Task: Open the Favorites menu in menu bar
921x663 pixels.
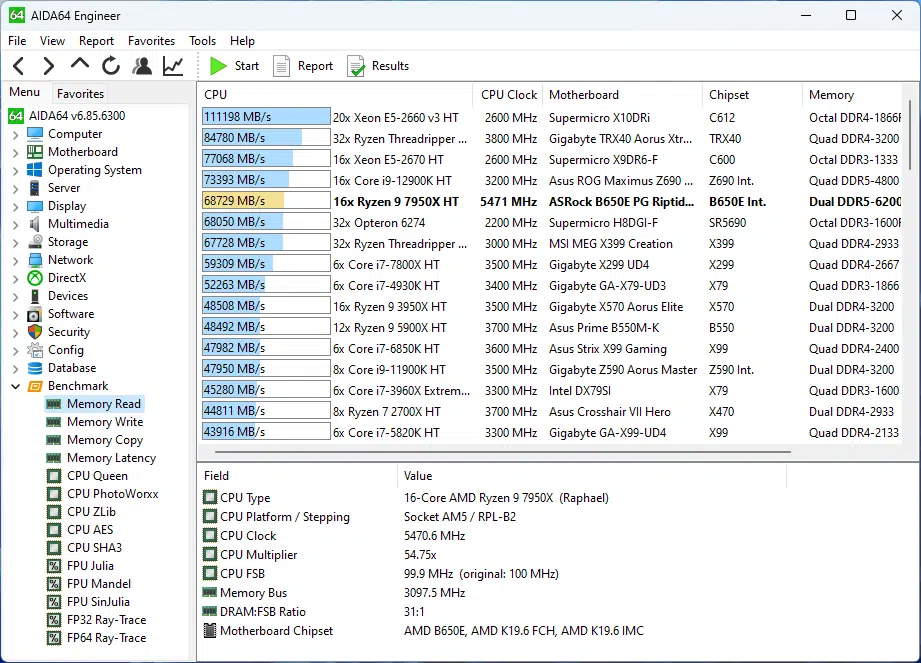Action: point(152,41)
